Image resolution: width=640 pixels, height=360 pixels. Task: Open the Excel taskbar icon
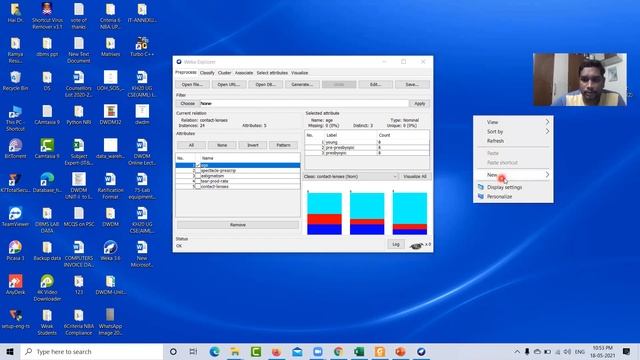coord(359,351)
